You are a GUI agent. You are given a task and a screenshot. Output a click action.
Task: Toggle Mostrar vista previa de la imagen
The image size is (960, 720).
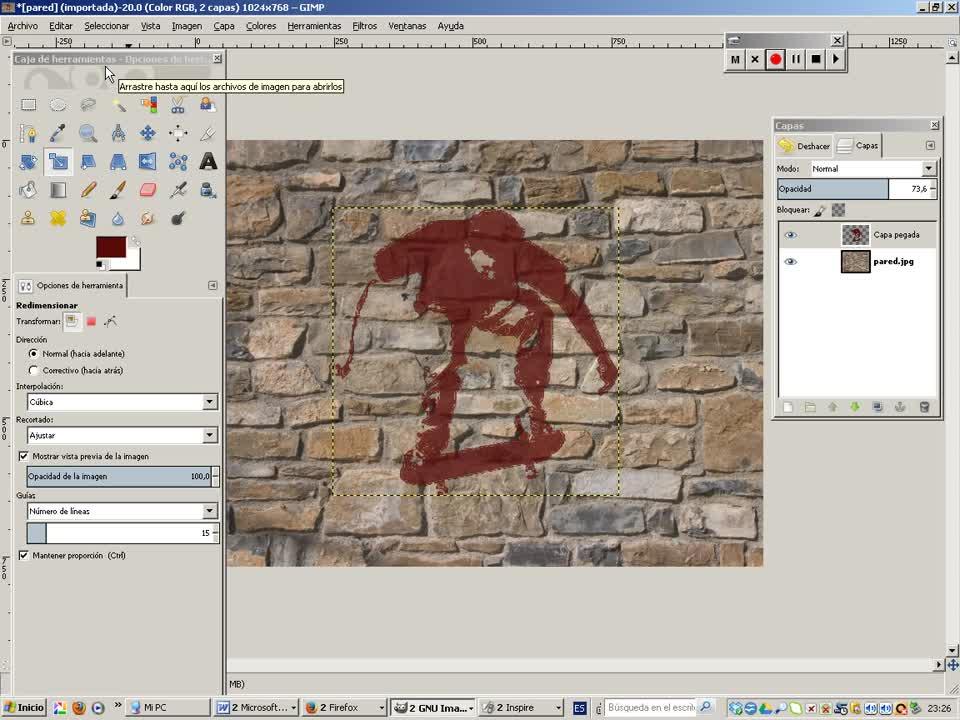pos(24,456)
